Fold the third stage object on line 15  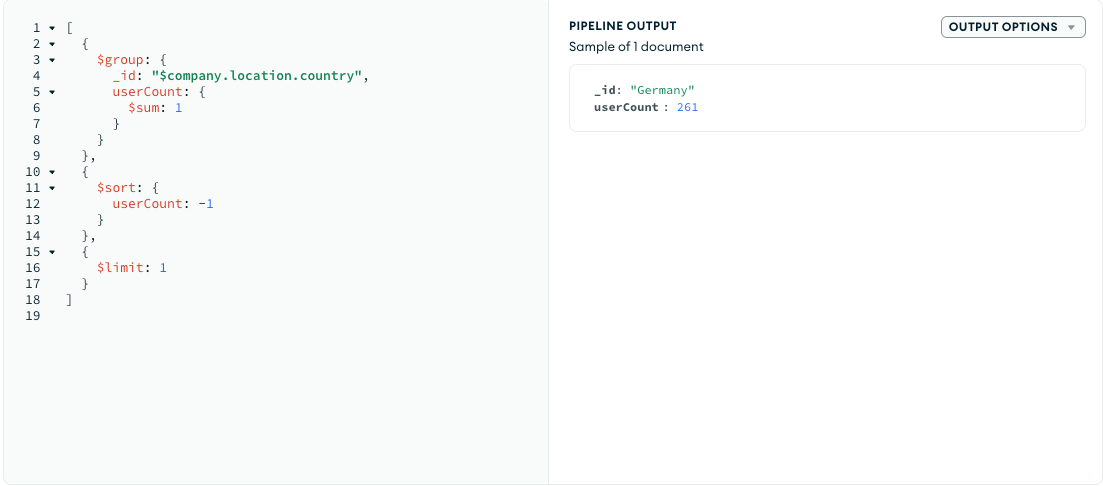click(52, 252)
